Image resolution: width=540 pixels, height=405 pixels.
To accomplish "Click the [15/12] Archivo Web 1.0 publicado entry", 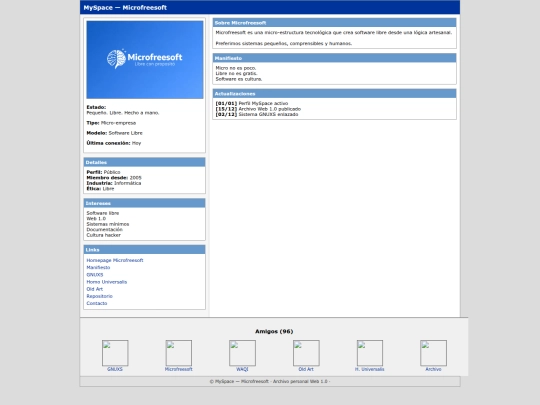I will point(258,109).
